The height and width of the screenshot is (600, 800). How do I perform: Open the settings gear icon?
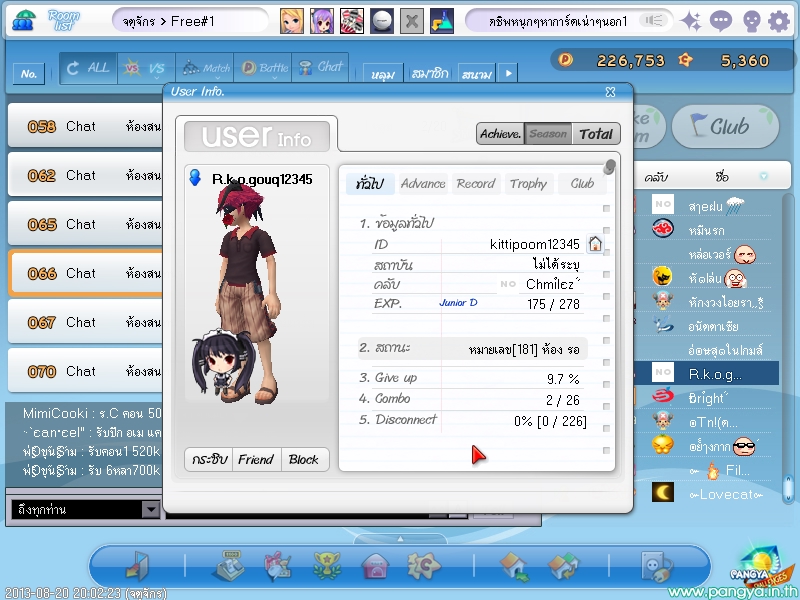(779, 21)
